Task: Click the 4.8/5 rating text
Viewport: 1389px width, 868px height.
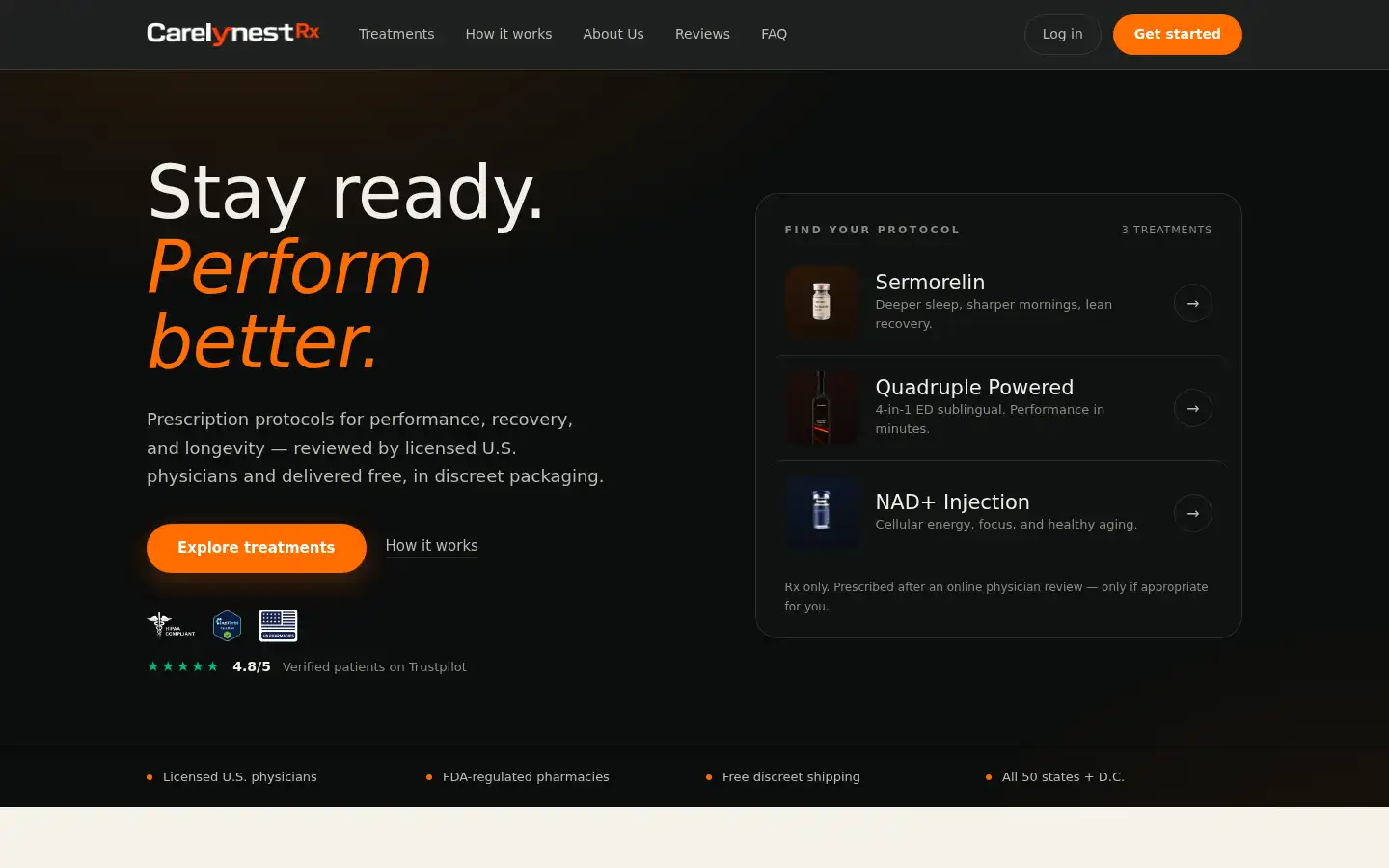Action: coord(251,666)
